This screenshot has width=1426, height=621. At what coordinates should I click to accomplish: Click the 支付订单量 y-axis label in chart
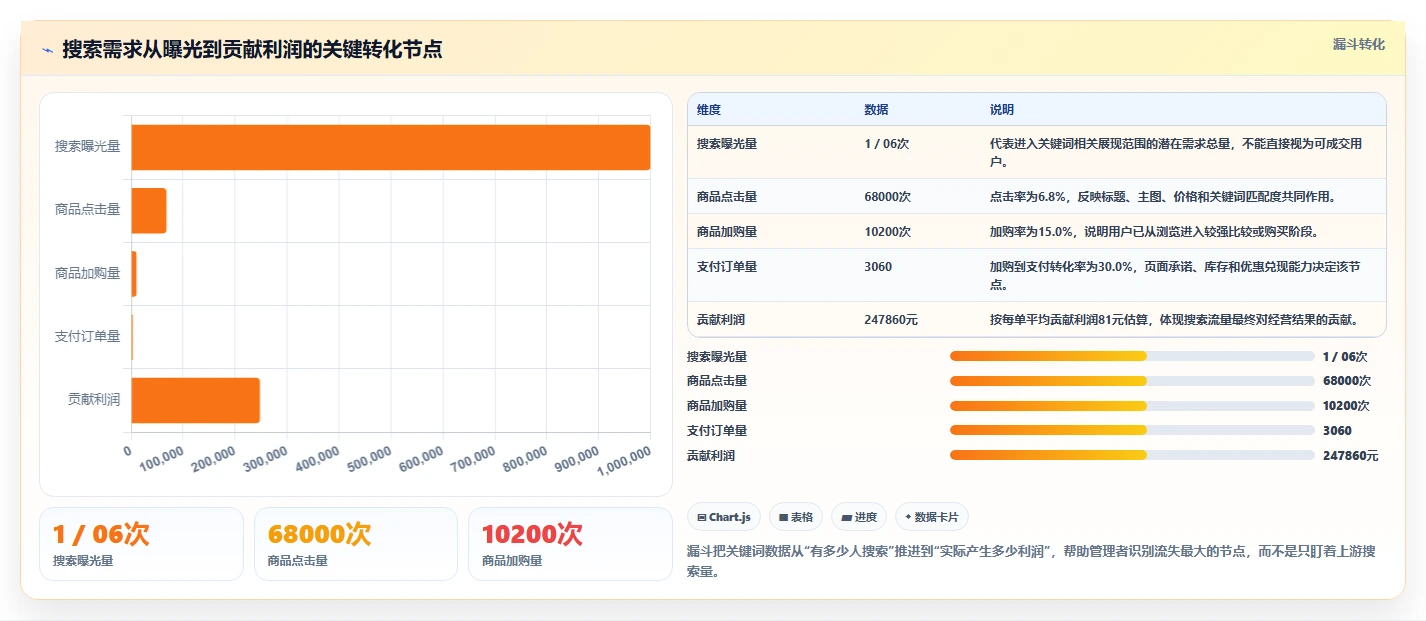(x=87, y=337)
